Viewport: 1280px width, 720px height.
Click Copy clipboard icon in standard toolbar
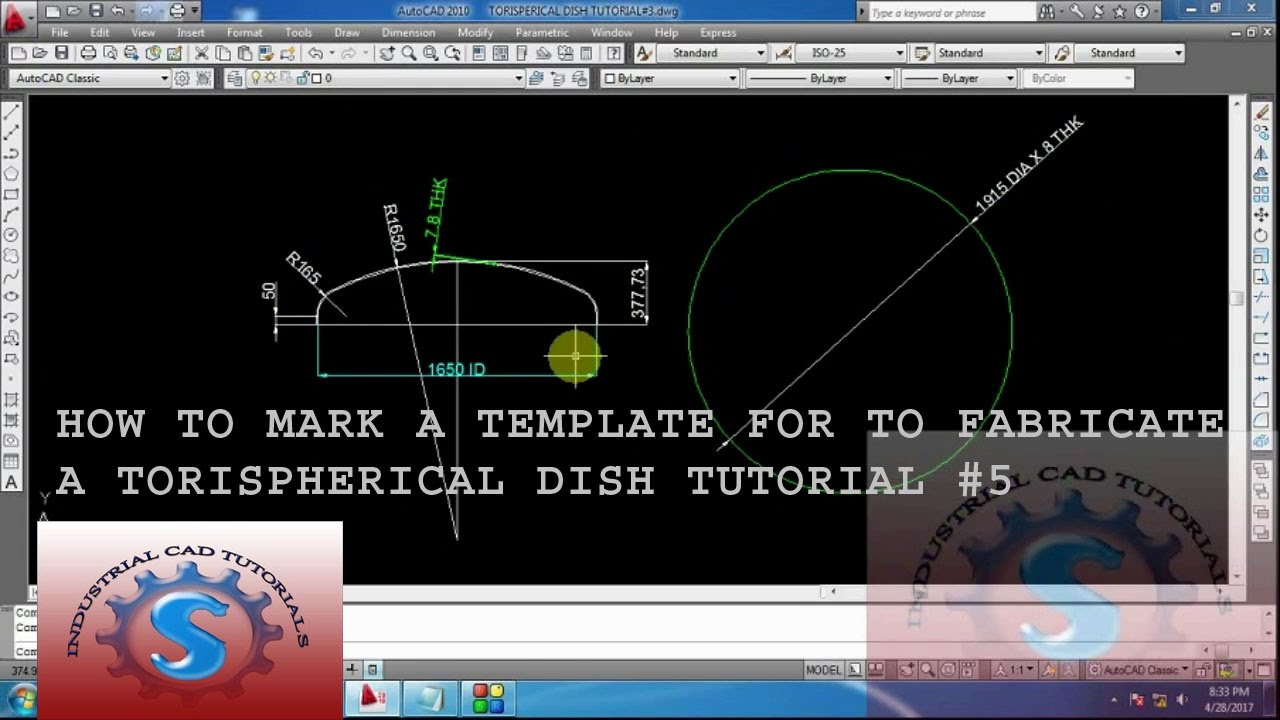[x=222, y=53]
